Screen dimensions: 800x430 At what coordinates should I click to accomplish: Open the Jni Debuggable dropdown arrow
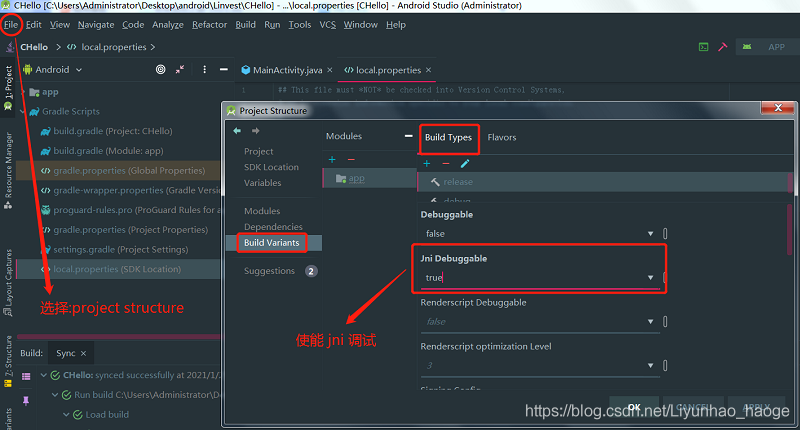click(651, 277)
